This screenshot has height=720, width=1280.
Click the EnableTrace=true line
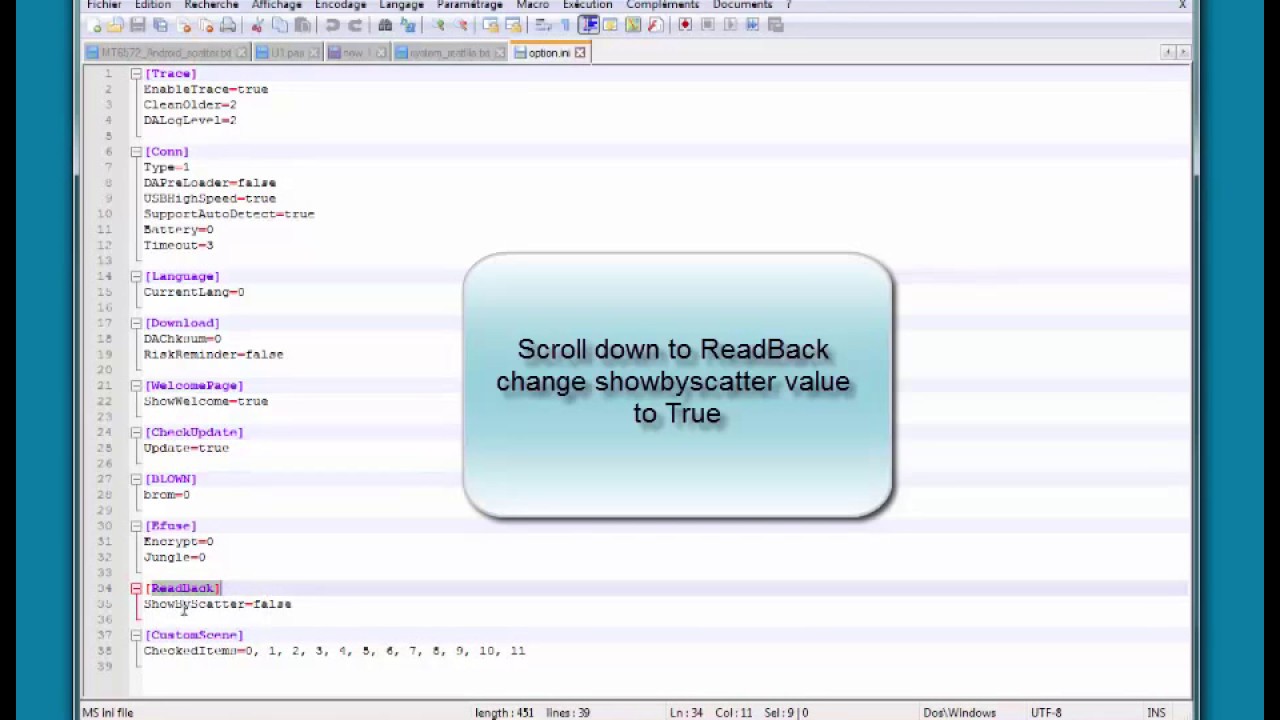[205, 89]
